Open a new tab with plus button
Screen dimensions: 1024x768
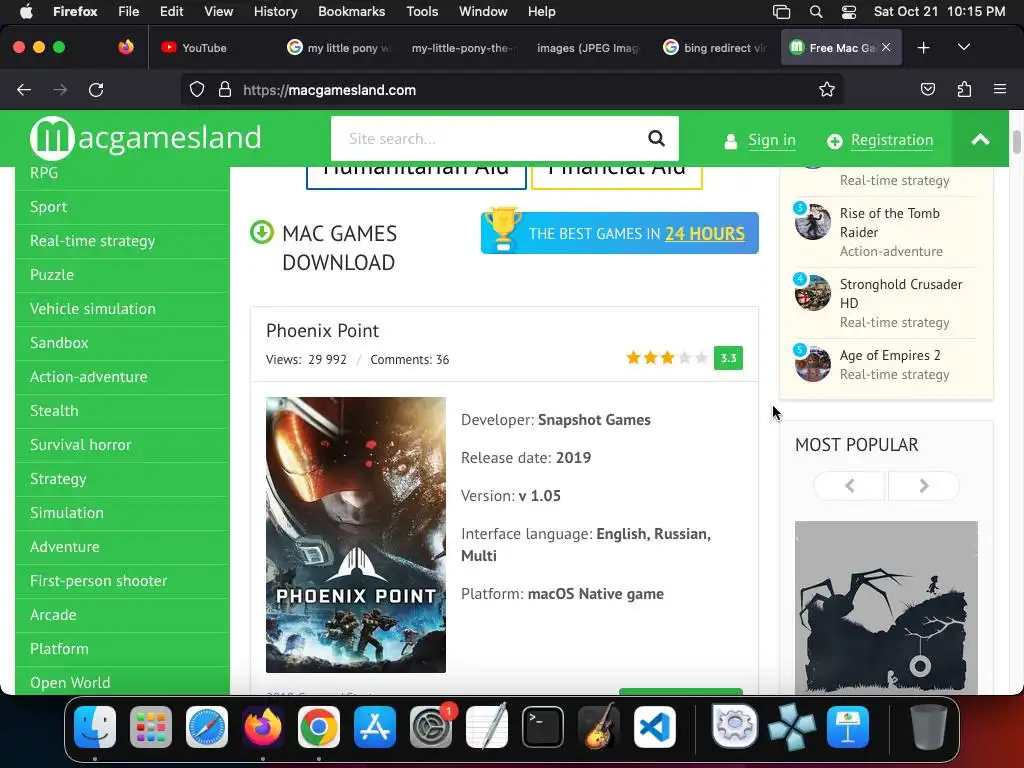[923, 48]
